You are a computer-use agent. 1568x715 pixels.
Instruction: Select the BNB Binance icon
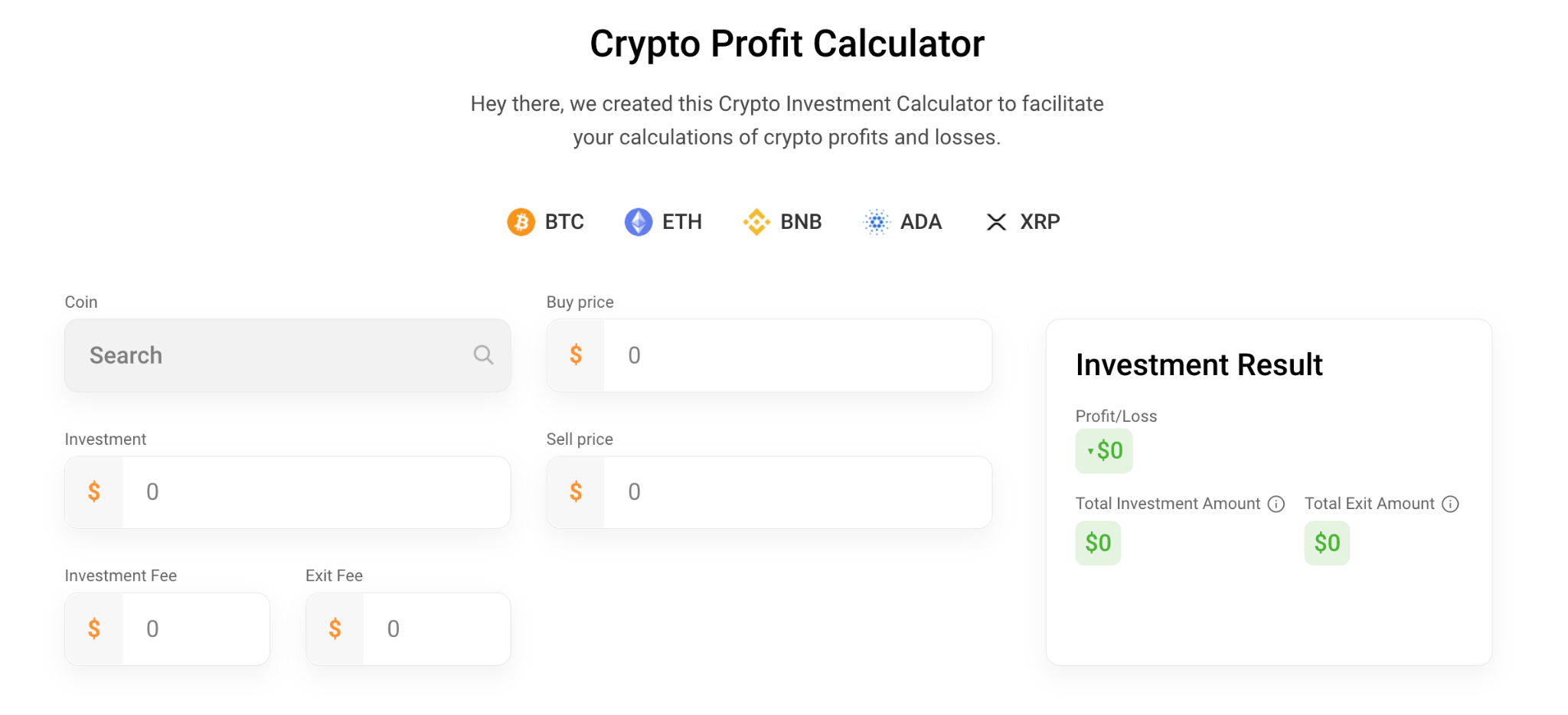click(x=756, y=222)
